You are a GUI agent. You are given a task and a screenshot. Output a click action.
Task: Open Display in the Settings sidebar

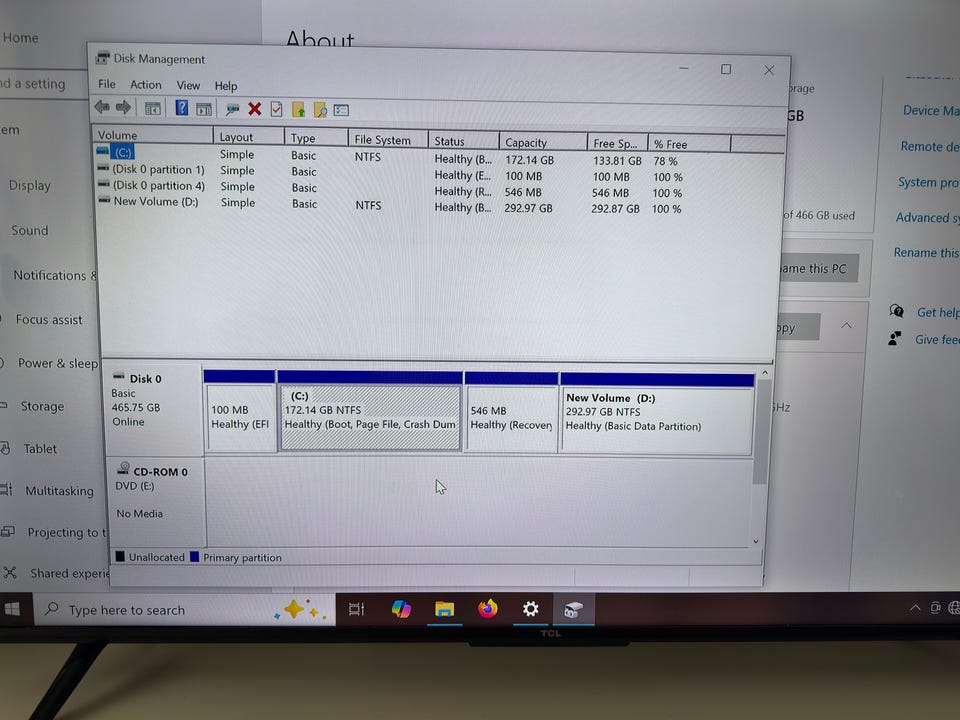[29, 186]
